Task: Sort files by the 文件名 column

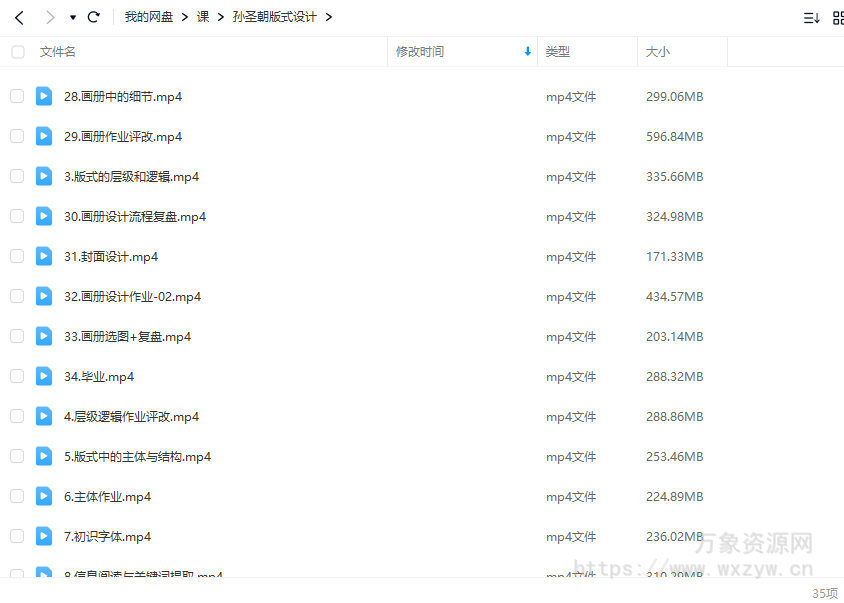Action: [x=56, y=51]
